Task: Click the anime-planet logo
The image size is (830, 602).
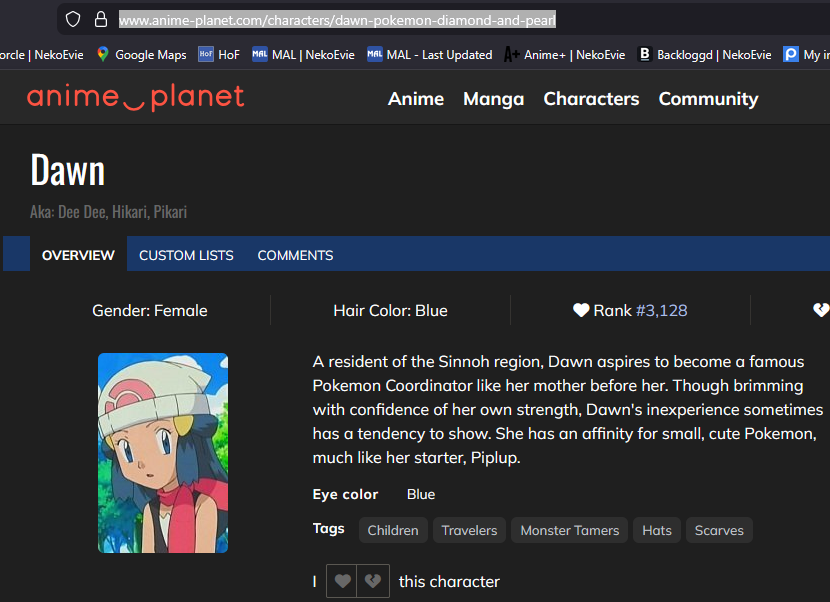Action: click(136, 97)
